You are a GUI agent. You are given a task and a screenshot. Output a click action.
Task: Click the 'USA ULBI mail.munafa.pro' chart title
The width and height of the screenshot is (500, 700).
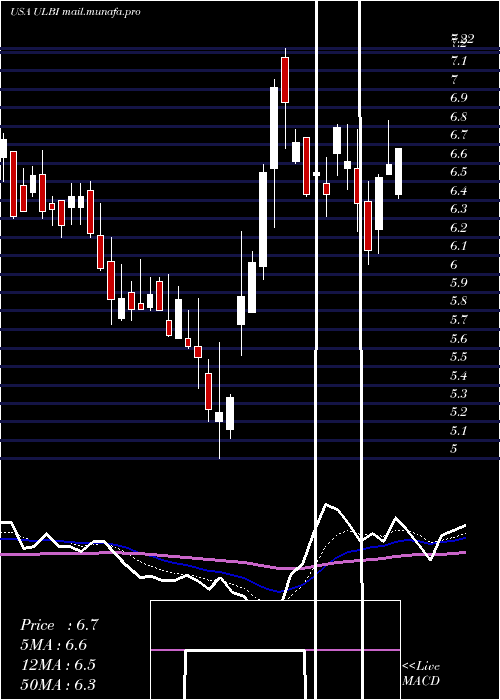[x=75, y=12]
